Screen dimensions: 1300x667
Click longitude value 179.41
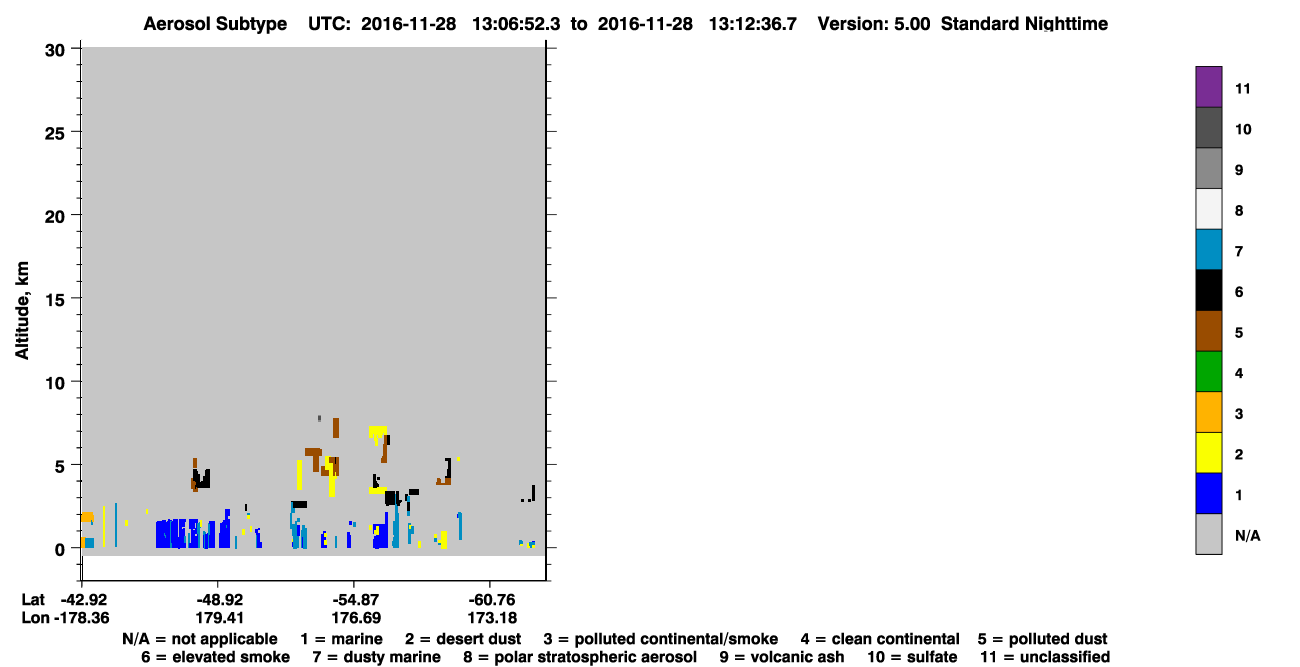220,618
